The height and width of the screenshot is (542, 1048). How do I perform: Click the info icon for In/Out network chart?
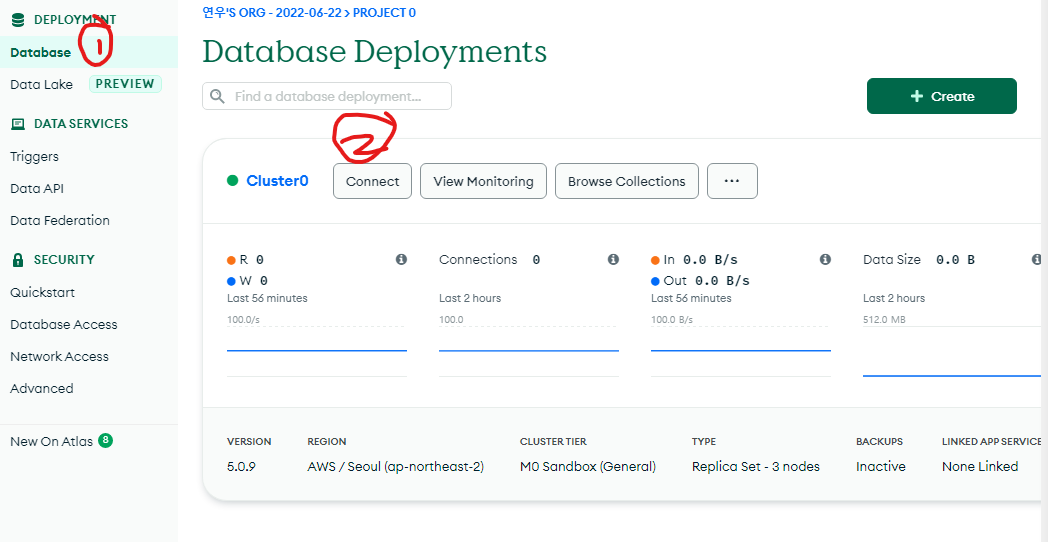tap(825, 259)
